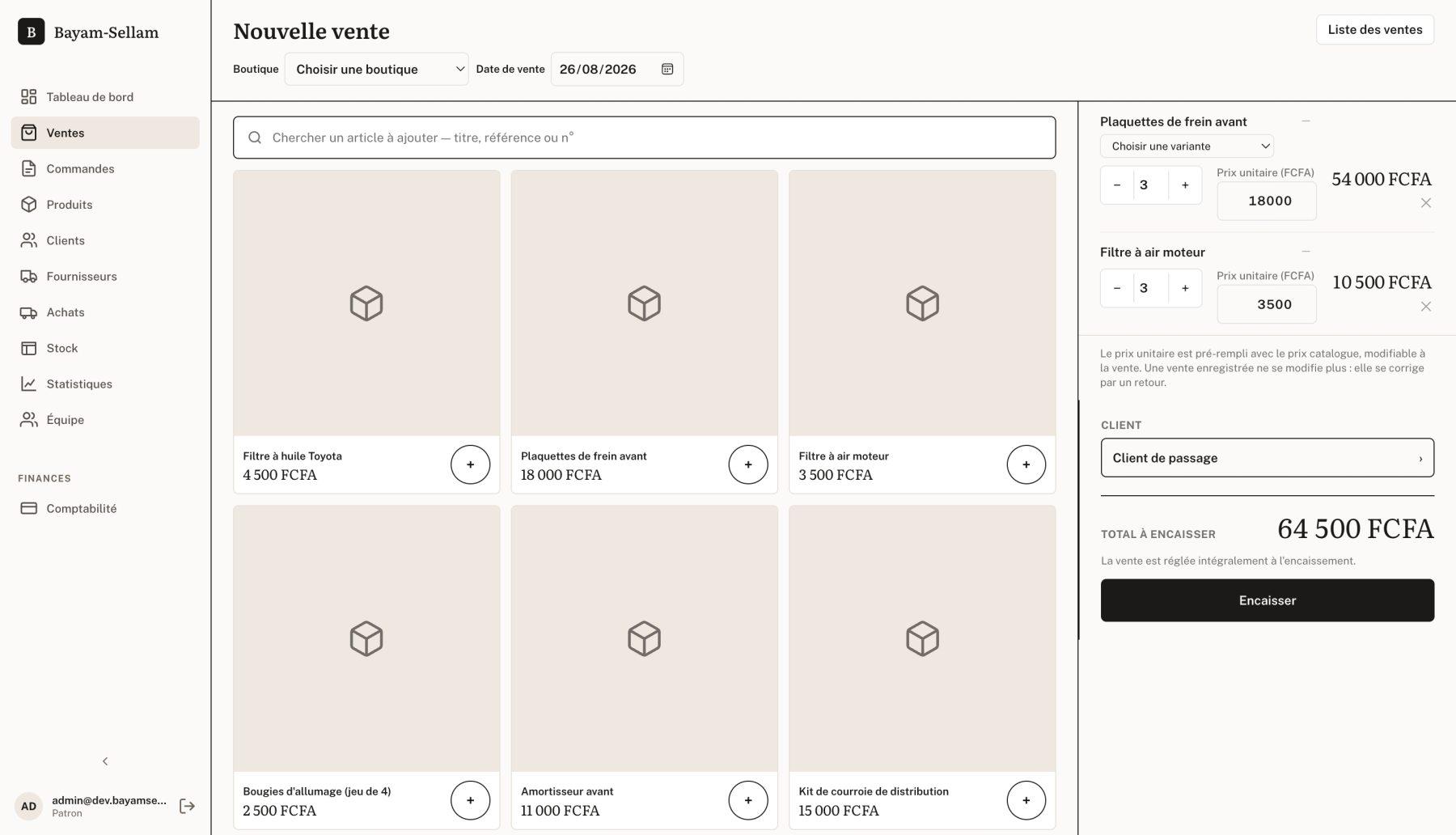
Task: Open the Clients page
Action: point(105,240)
